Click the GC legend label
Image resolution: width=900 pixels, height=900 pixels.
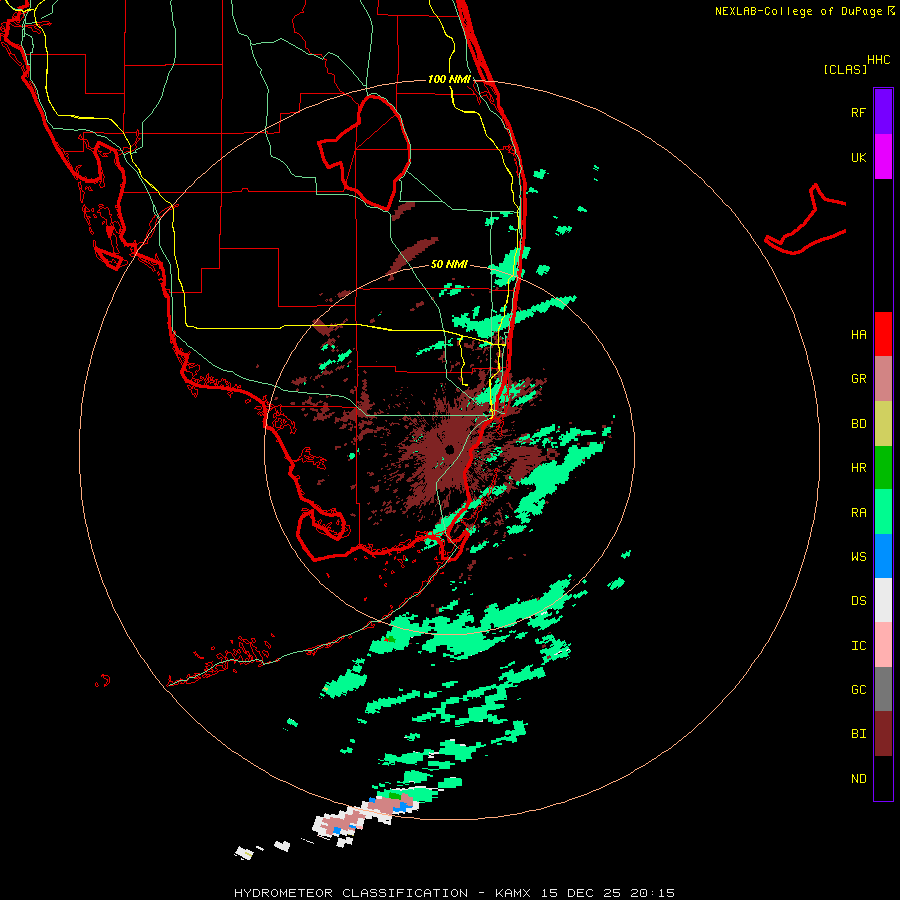pyautogui.click(x=858, y=690)
